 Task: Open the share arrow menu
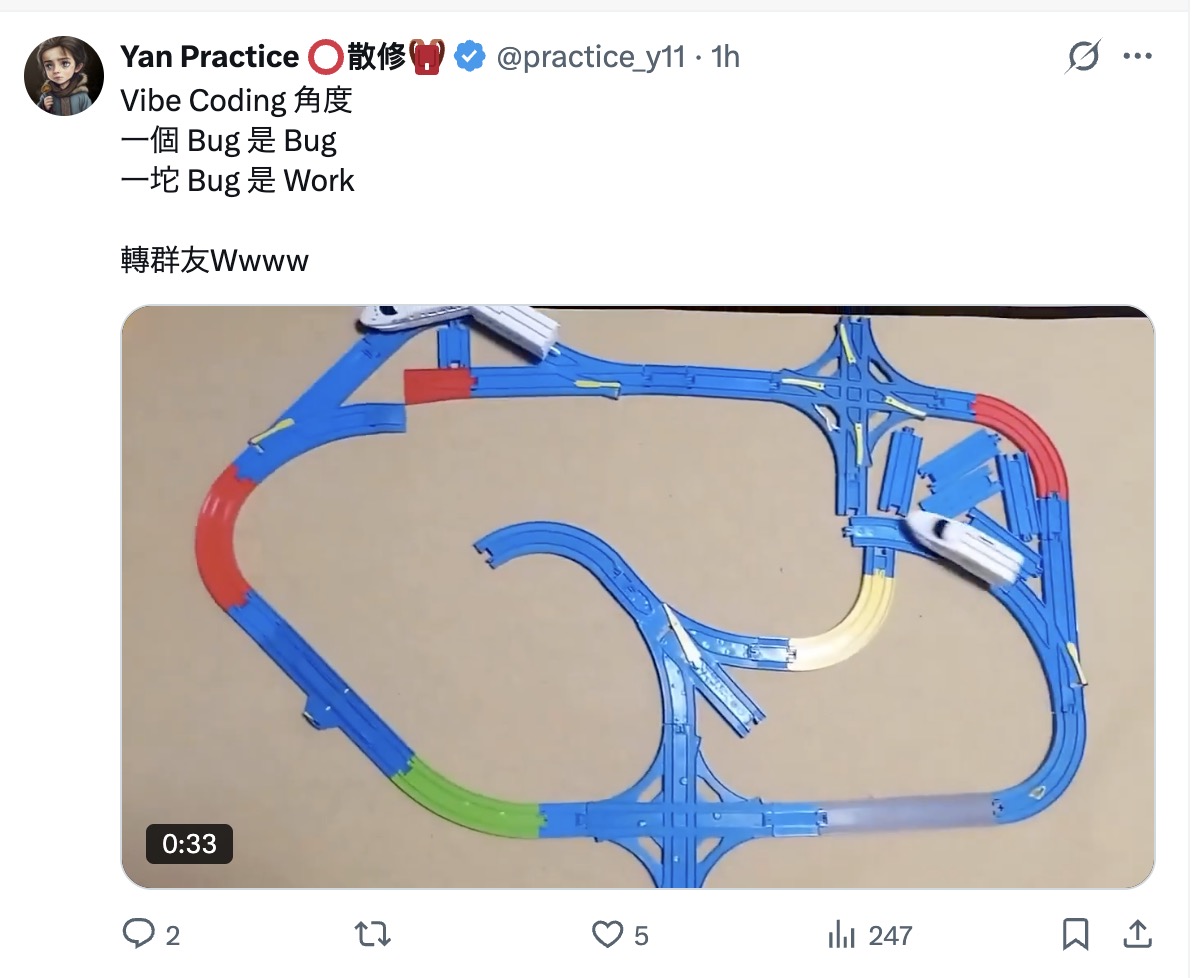tap(1137, 934)
